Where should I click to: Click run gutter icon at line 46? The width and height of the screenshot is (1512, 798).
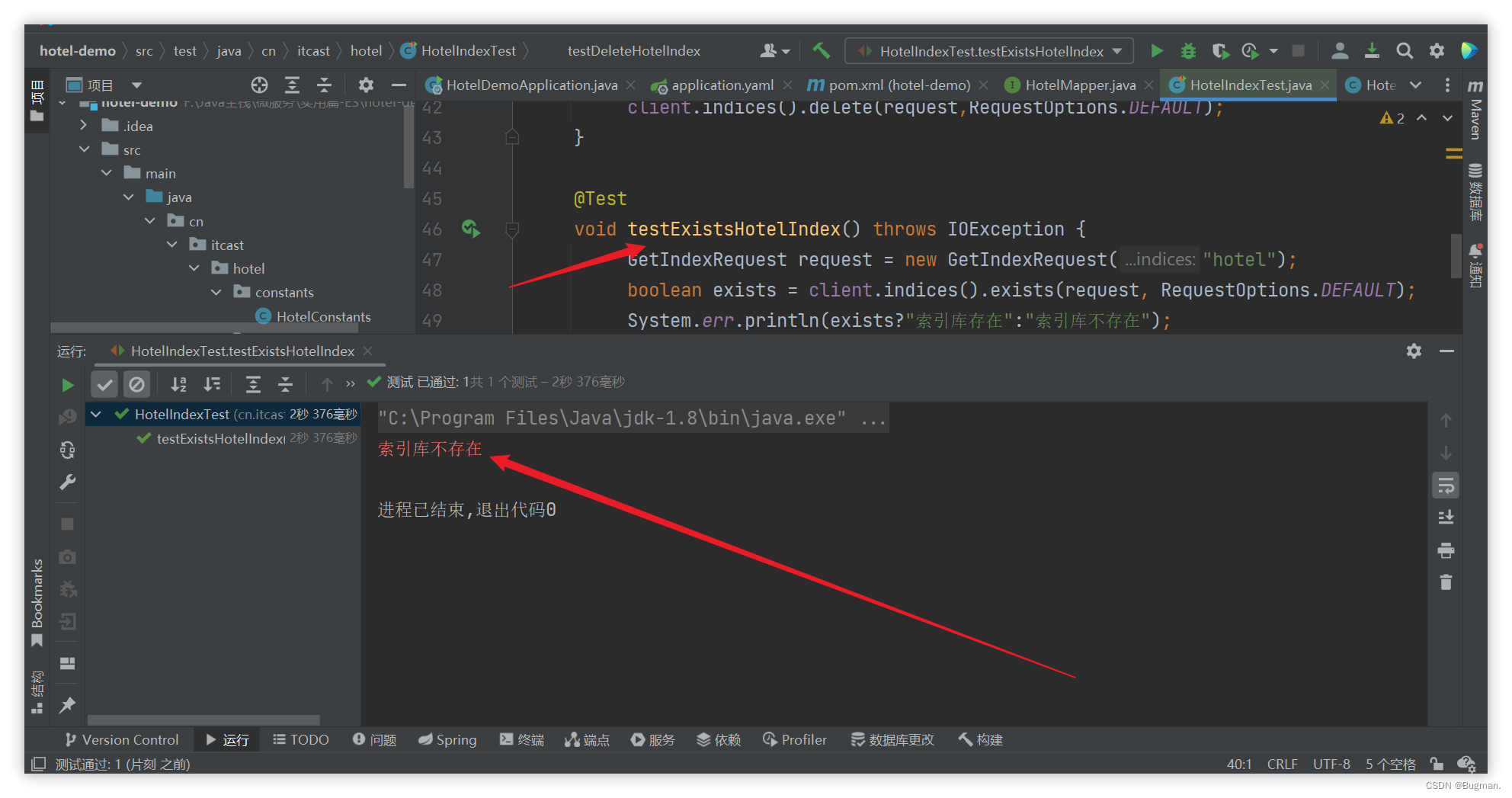click(x=471, y=229)
